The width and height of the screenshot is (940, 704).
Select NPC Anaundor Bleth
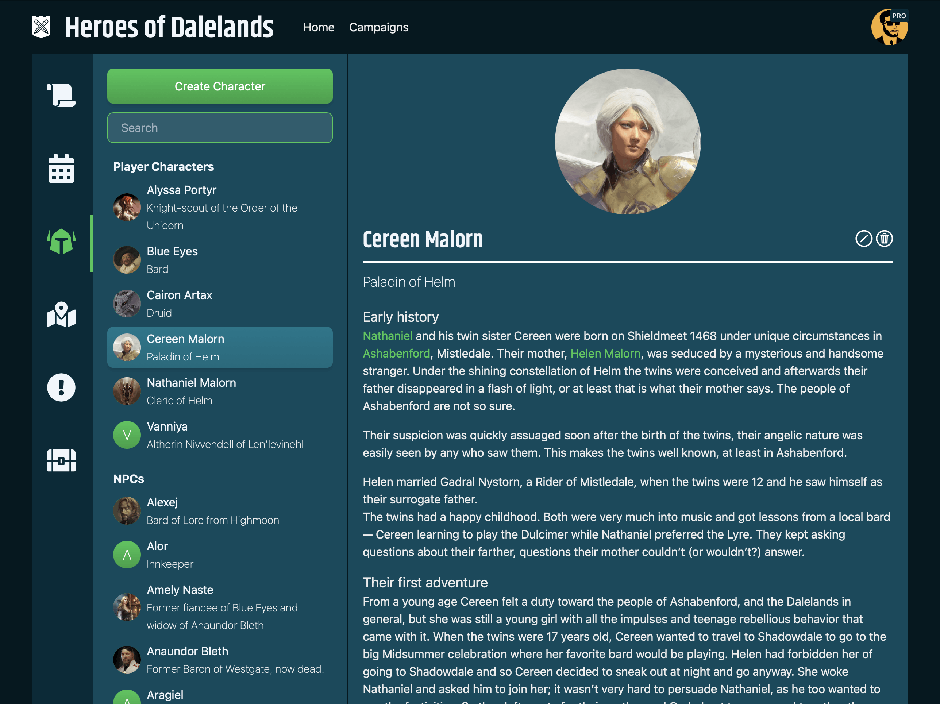[x=219, y=660]
